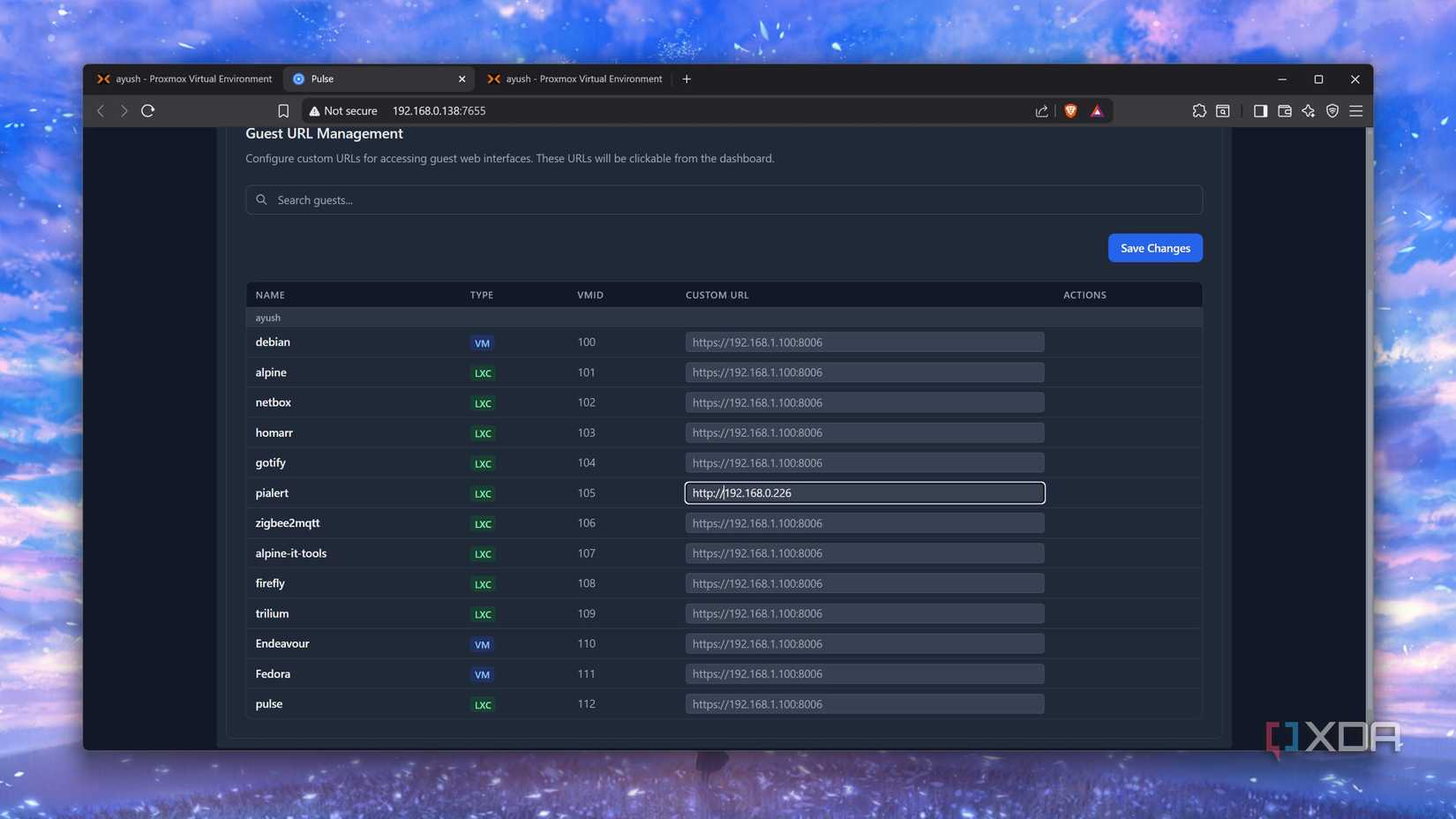The height and width of the screenshot is (819, 1456).
Task: Click the VMID 107 cell
Action: tap(586, 553)
